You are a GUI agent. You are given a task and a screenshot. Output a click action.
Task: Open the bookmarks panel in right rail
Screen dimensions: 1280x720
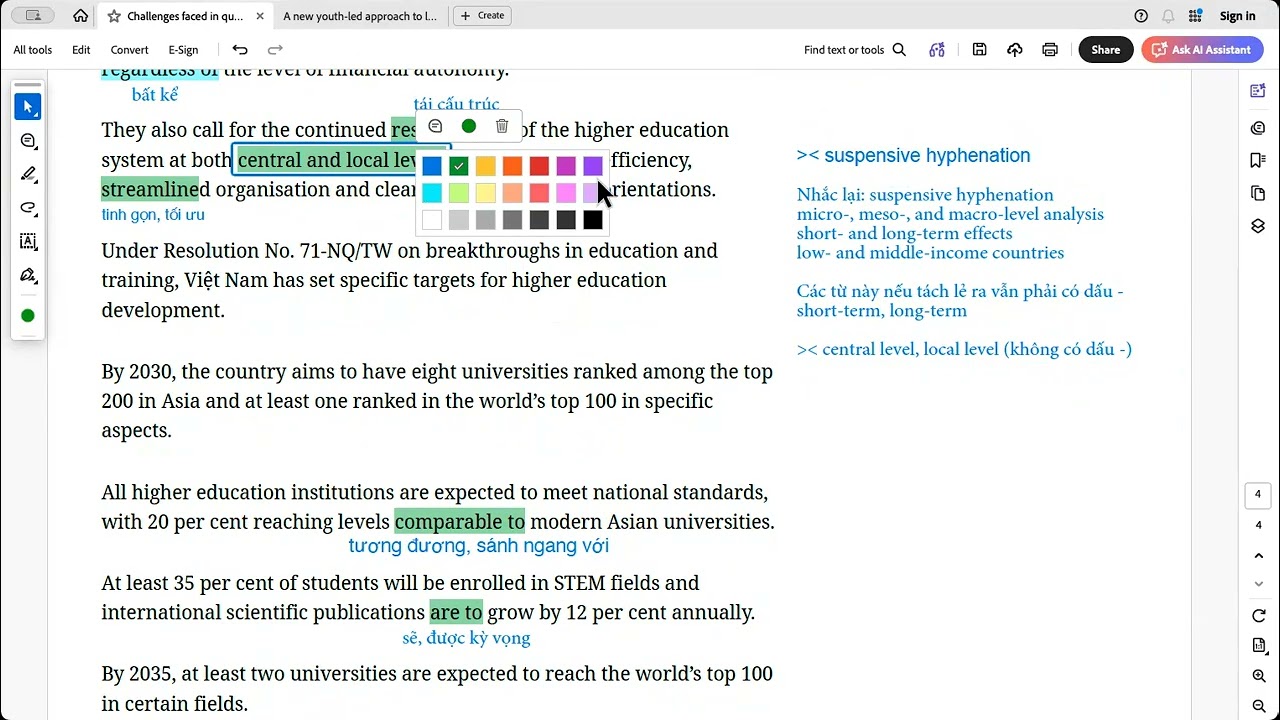(x=1258, y=160)
